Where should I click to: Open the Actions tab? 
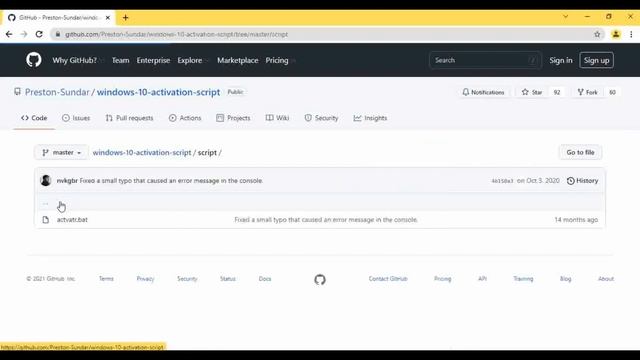coord(185,118)
